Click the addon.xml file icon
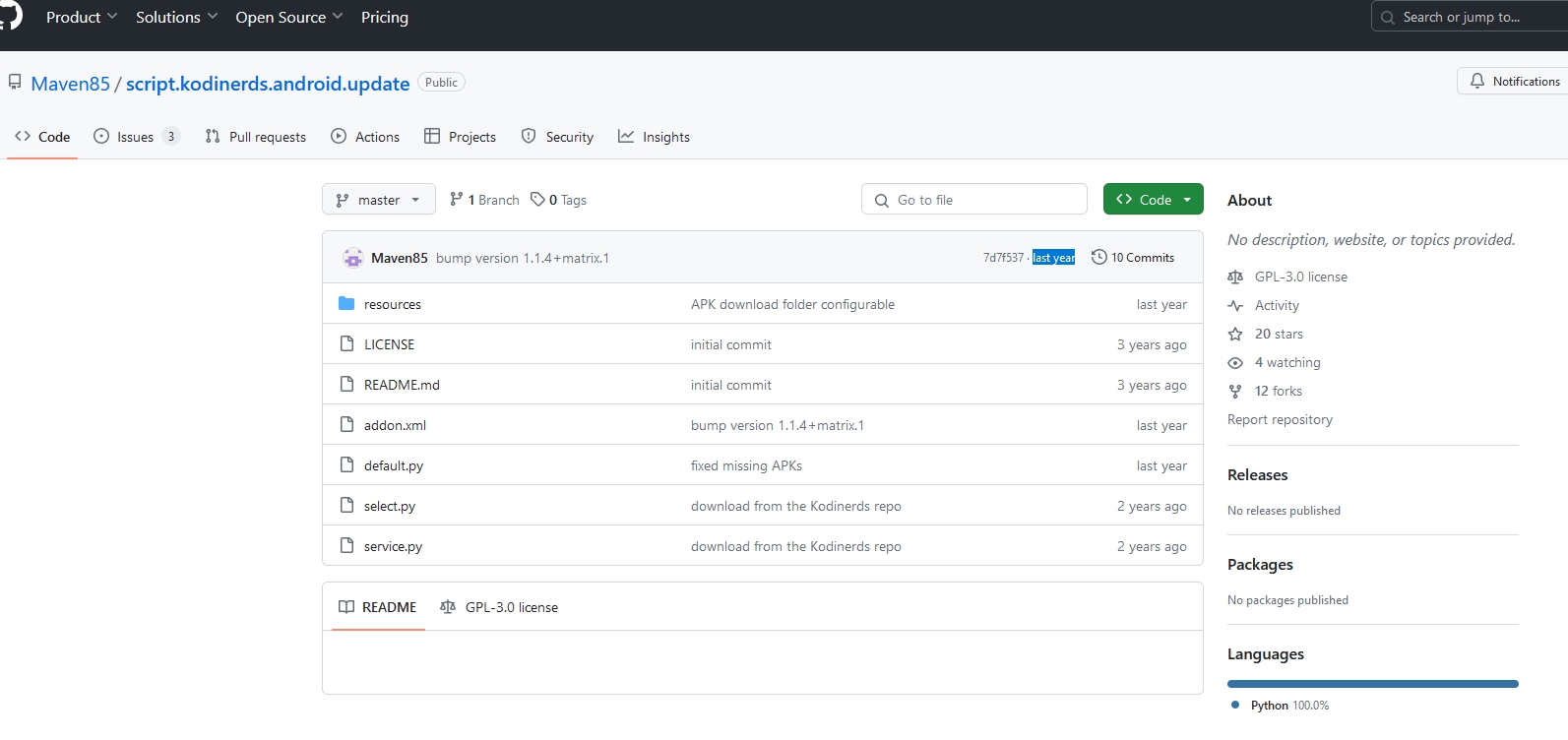This screenshot has height=740, width=1568. point(346,424)
